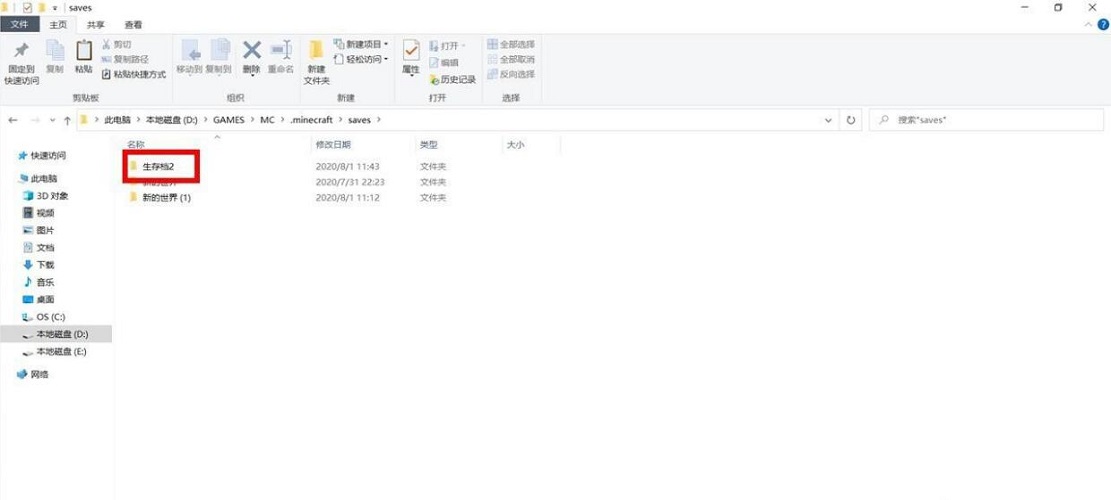Expand the address bar history dropdown

(829, 120)
